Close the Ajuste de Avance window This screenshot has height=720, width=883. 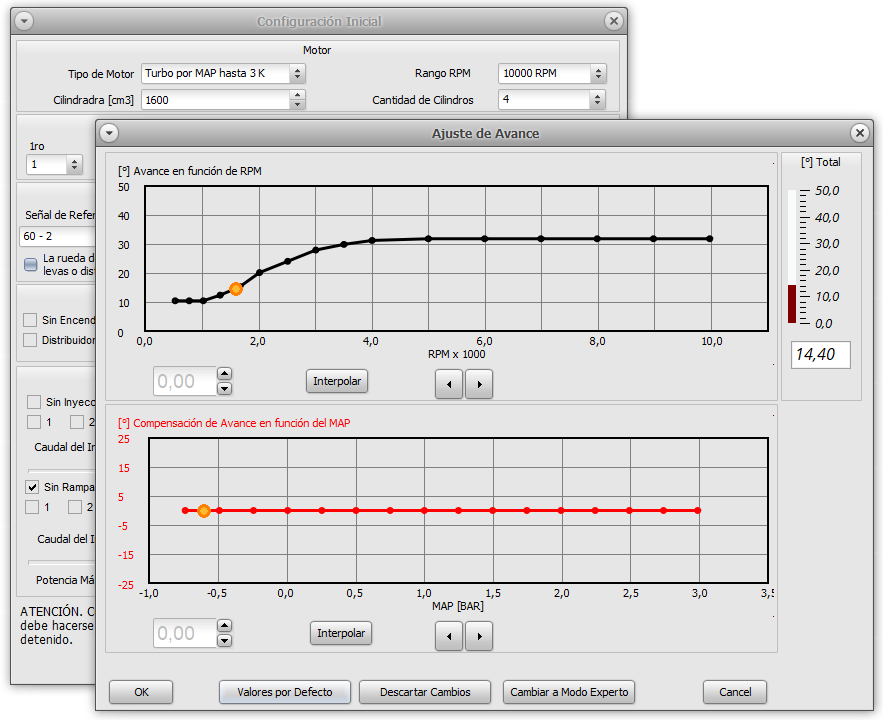tap(859, 133)
